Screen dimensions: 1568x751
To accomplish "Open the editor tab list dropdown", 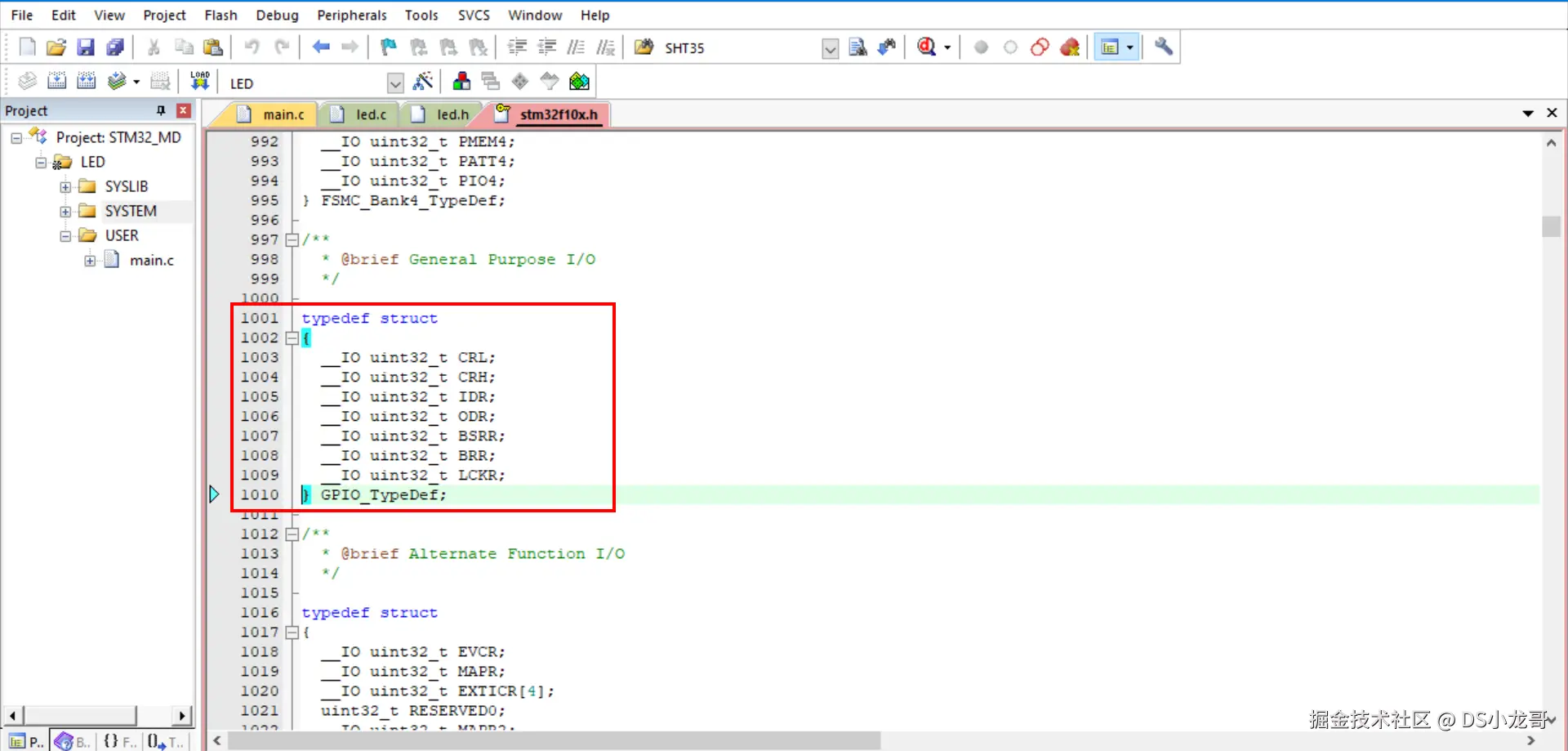I will click(1527, 114).
